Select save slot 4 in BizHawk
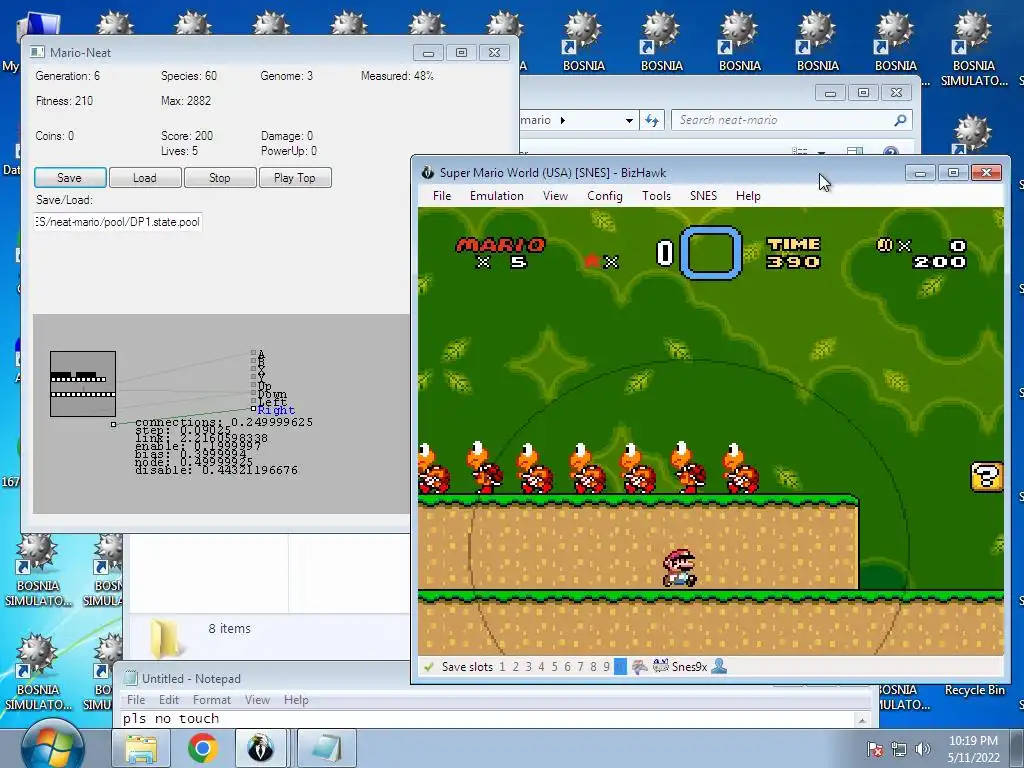This screenshot has height=768, width=1024. click(x=541, y=667)
